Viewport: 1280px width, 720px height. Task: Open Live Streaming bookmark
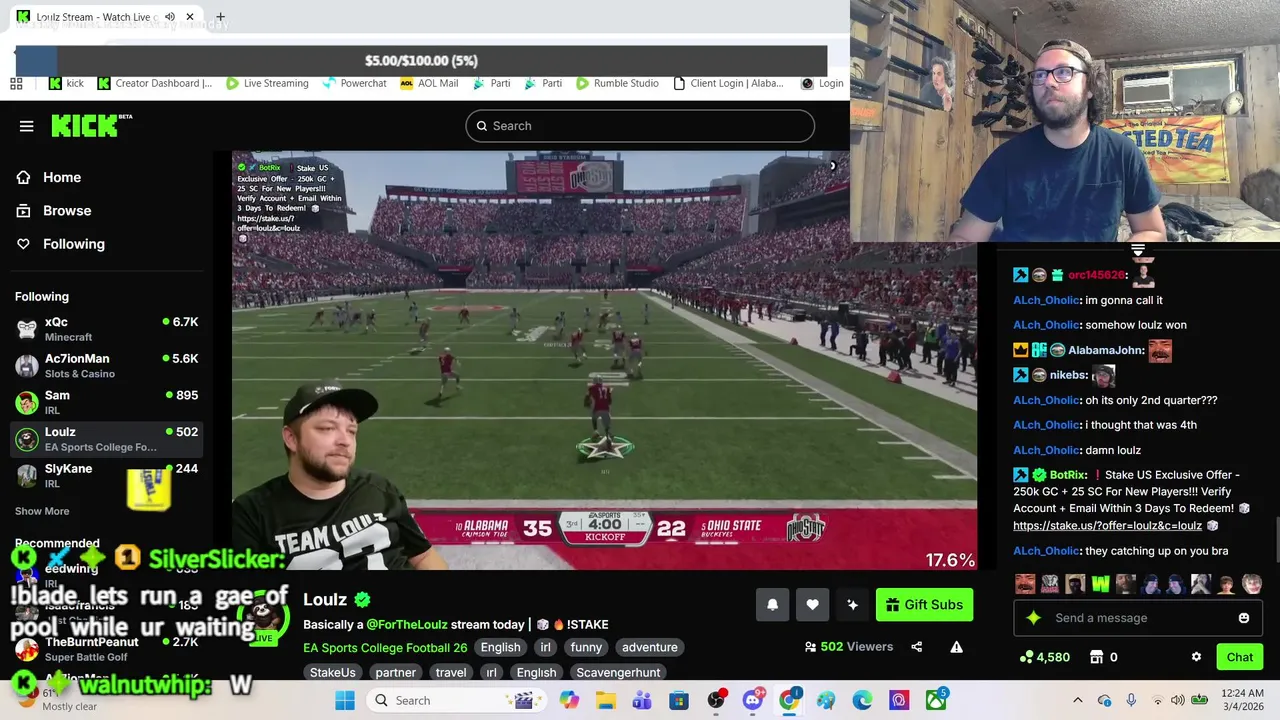[267, 83]
